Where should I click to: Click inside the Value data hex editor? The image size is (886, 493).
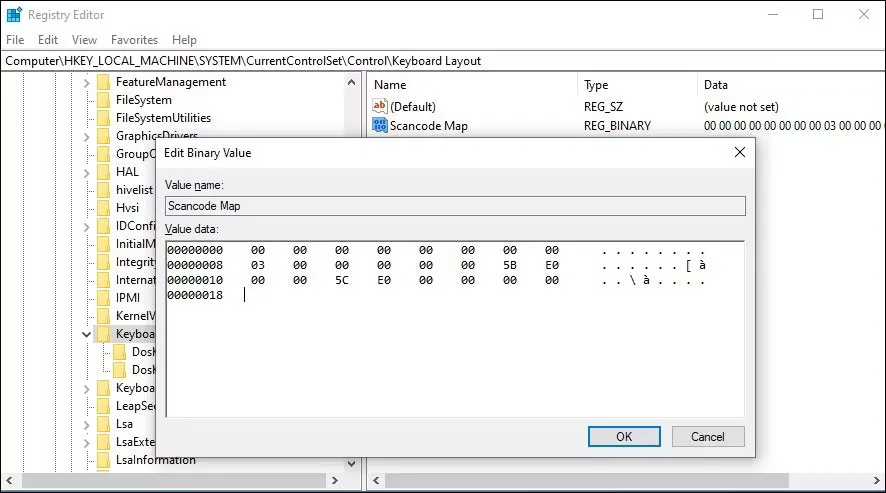455,330
